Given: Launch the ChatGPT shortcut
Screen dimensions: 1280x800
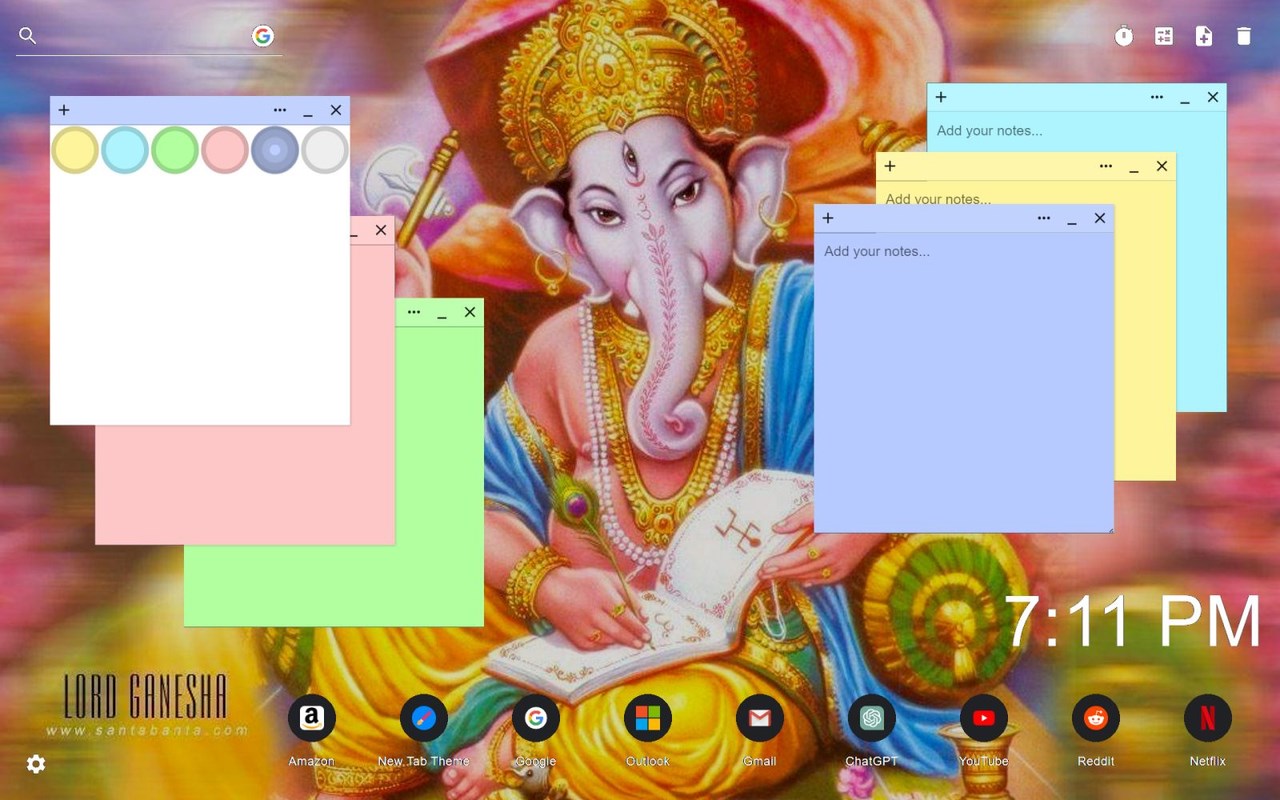Looking at the screenshot, I should coord(872,718).
